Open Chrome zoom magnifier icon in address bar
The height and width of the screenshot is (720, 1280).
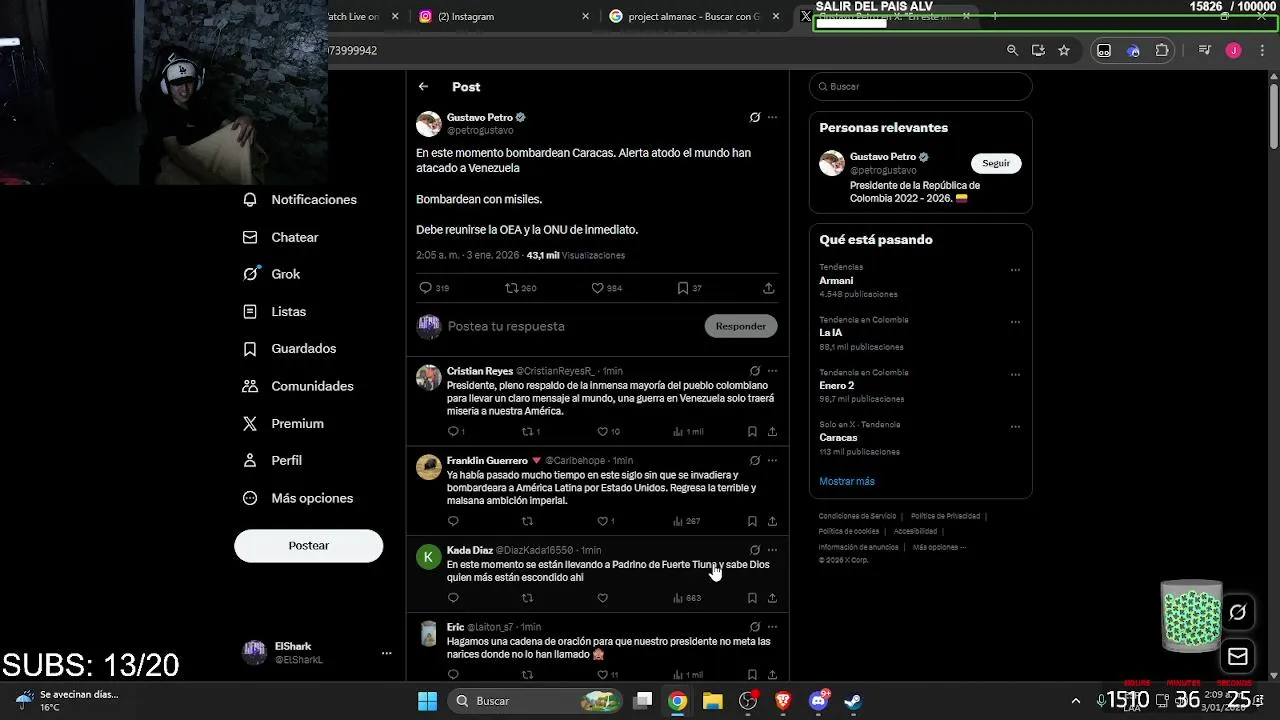[x=1012, y=50]
